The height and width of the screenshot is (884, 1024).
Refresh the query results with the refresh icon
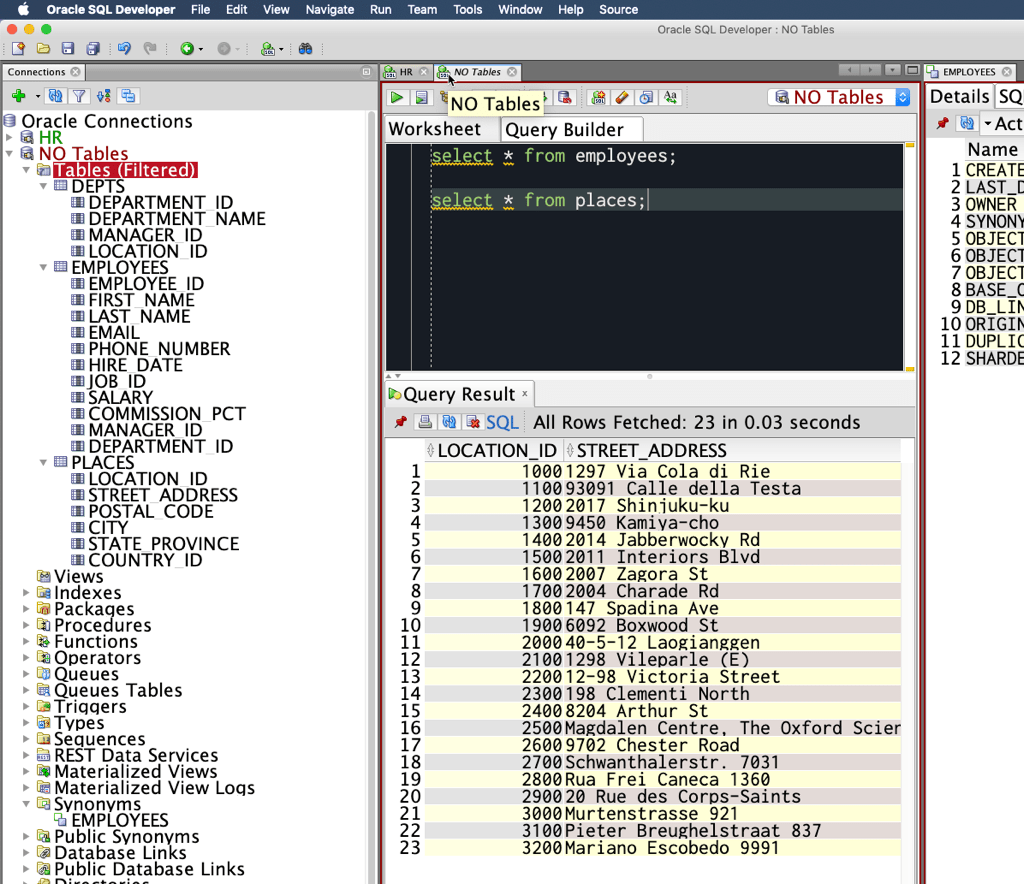click(x=449, y=422)
